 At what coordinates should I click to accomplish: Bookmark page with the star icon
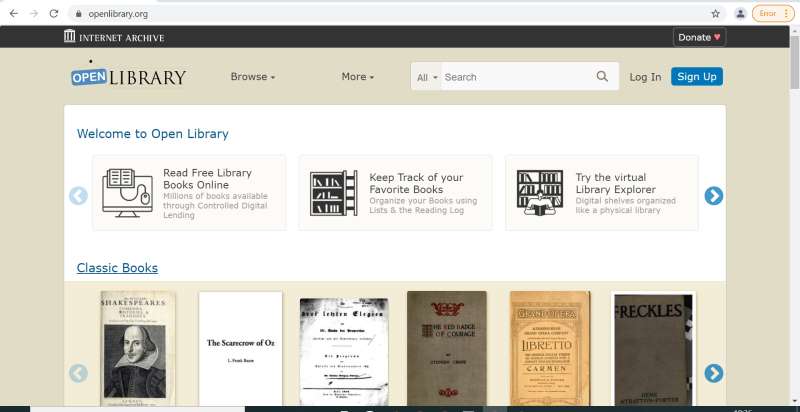715,14
